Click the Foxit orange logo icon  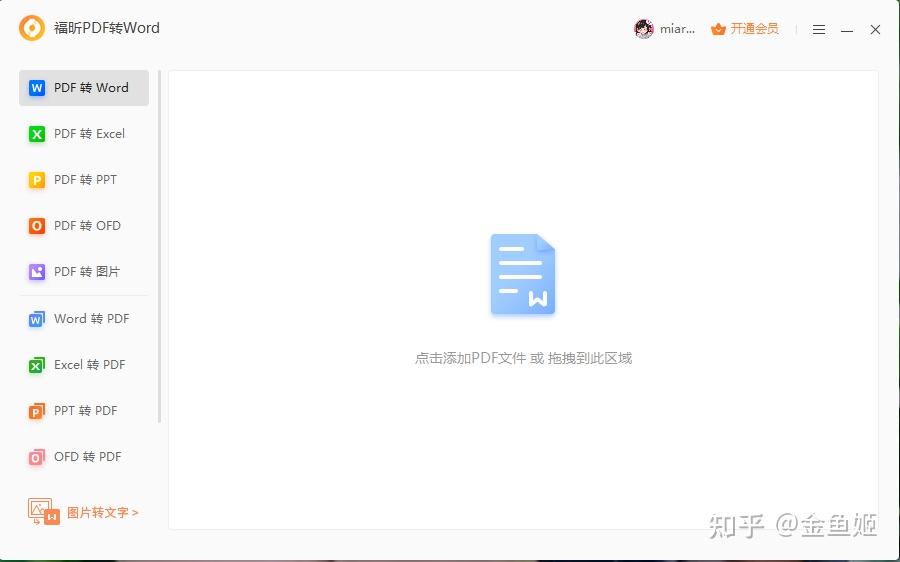[x=32, y=28]
